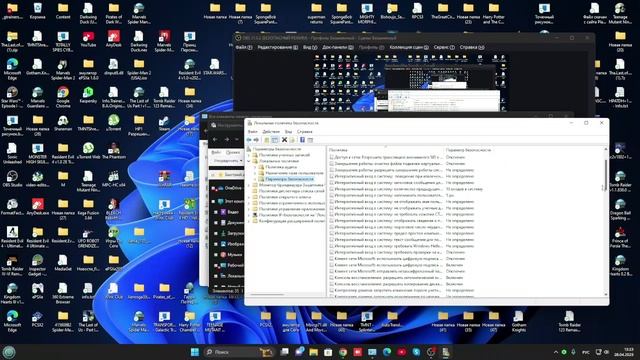Open the Shareman desktop shortcut
Screen dimensions: 640x360
tap(63, 123)
